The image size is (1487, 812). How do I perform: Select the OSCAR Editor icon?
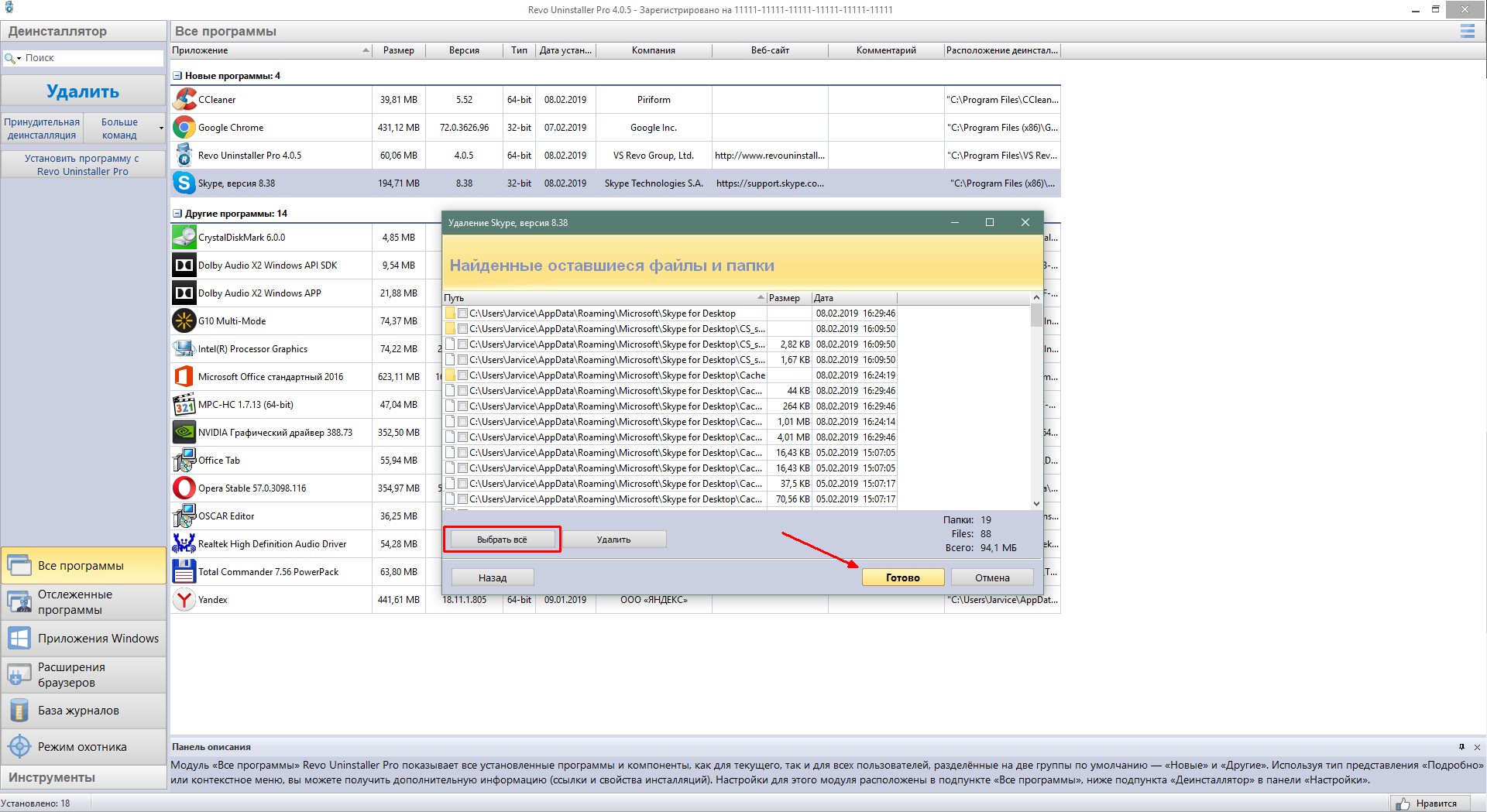coord(184,516)
